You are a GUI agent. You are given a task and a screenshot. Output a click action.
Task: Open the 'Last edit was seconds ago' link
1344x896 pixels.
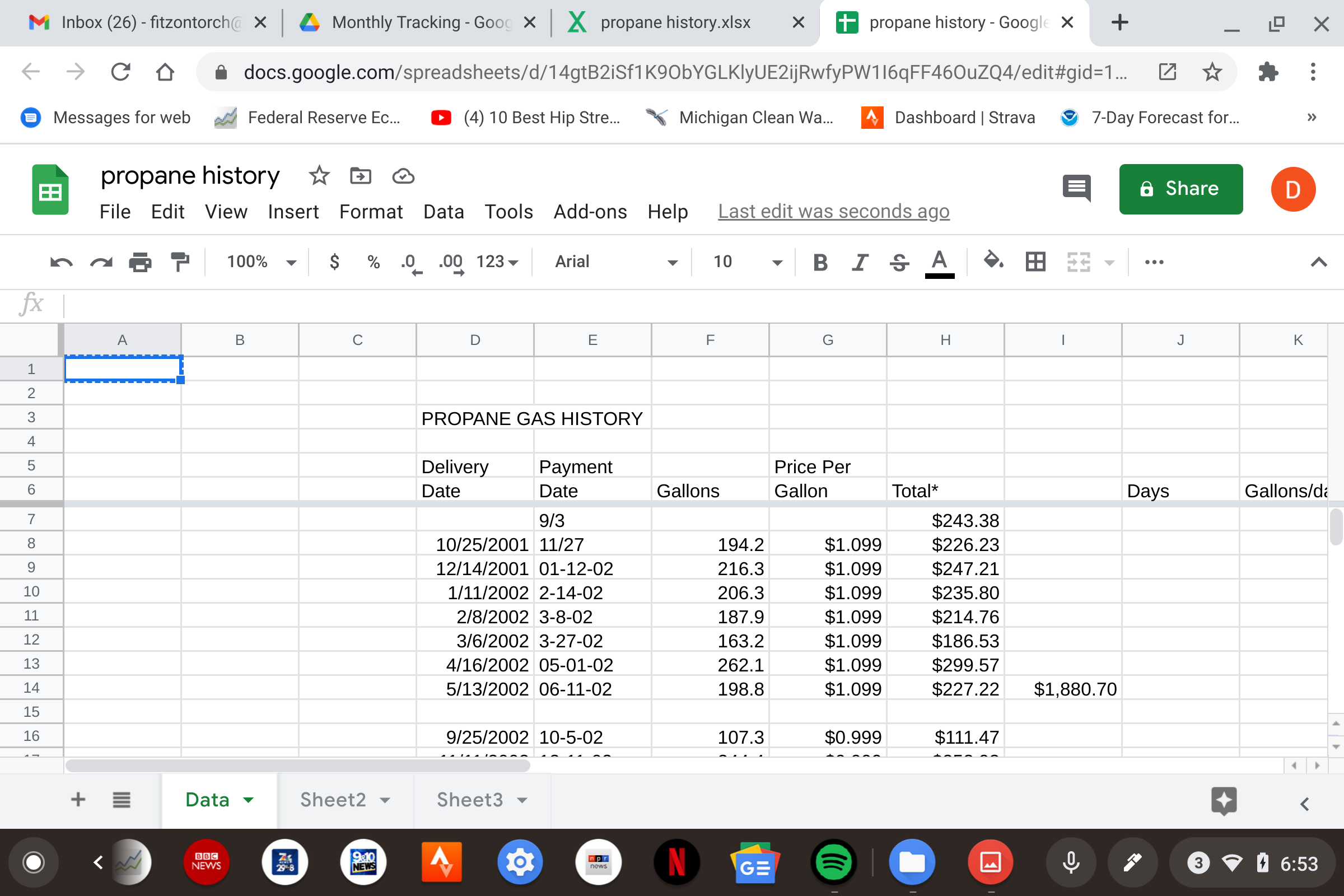tap(834, 212)
